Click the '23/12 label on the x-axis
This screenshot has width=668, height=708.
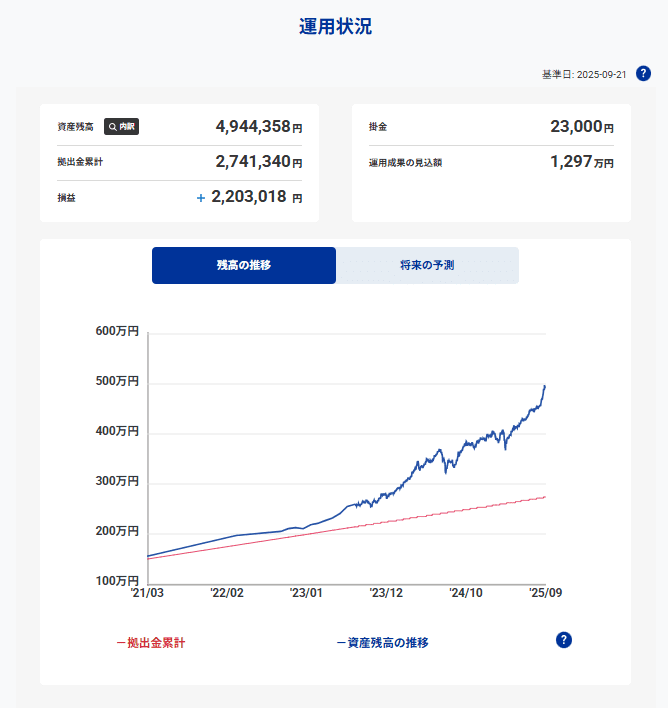click(386, 593)
